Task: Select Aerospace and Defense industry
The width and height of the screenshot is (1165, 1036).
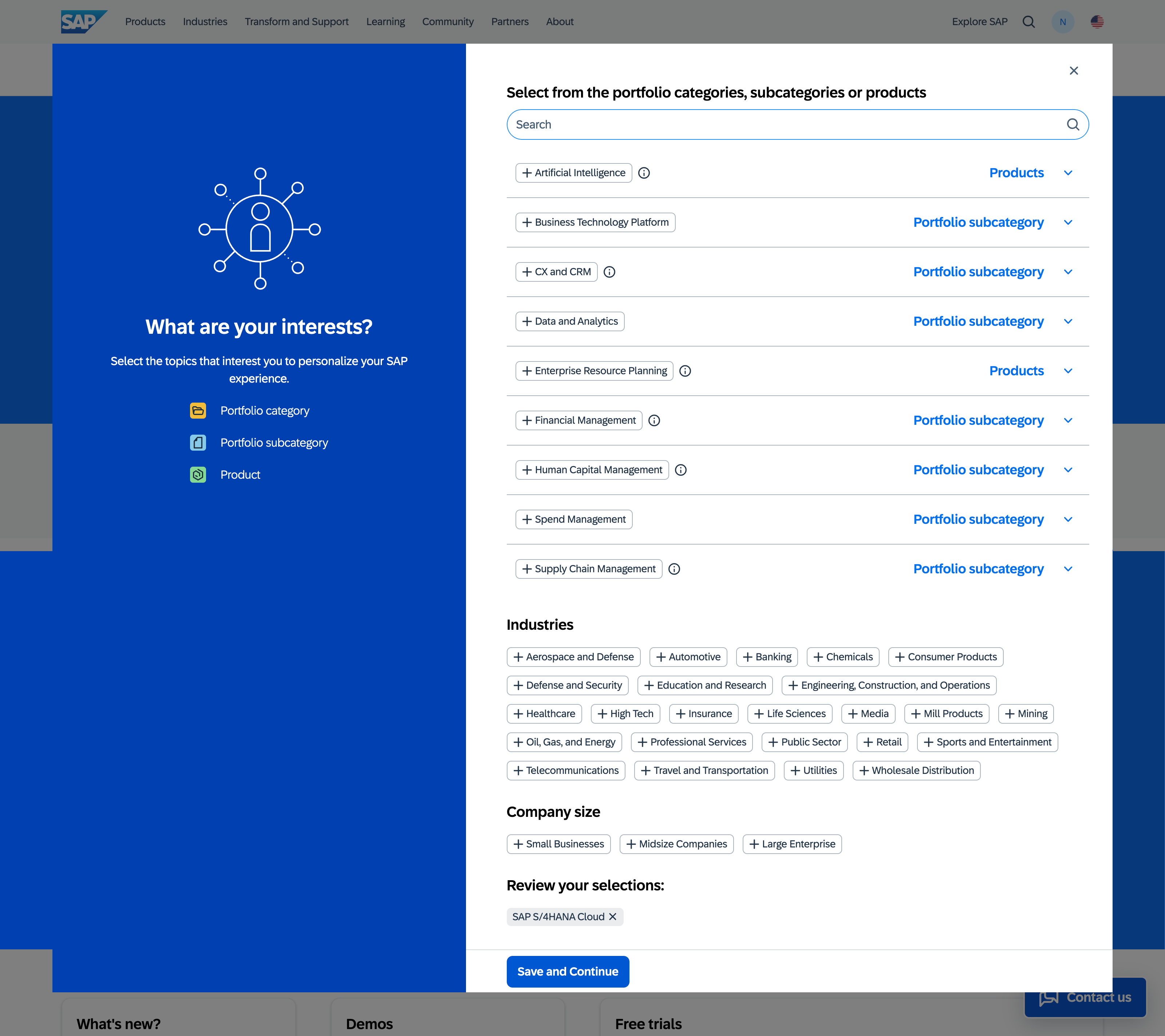Action: [x=573, y=657]
